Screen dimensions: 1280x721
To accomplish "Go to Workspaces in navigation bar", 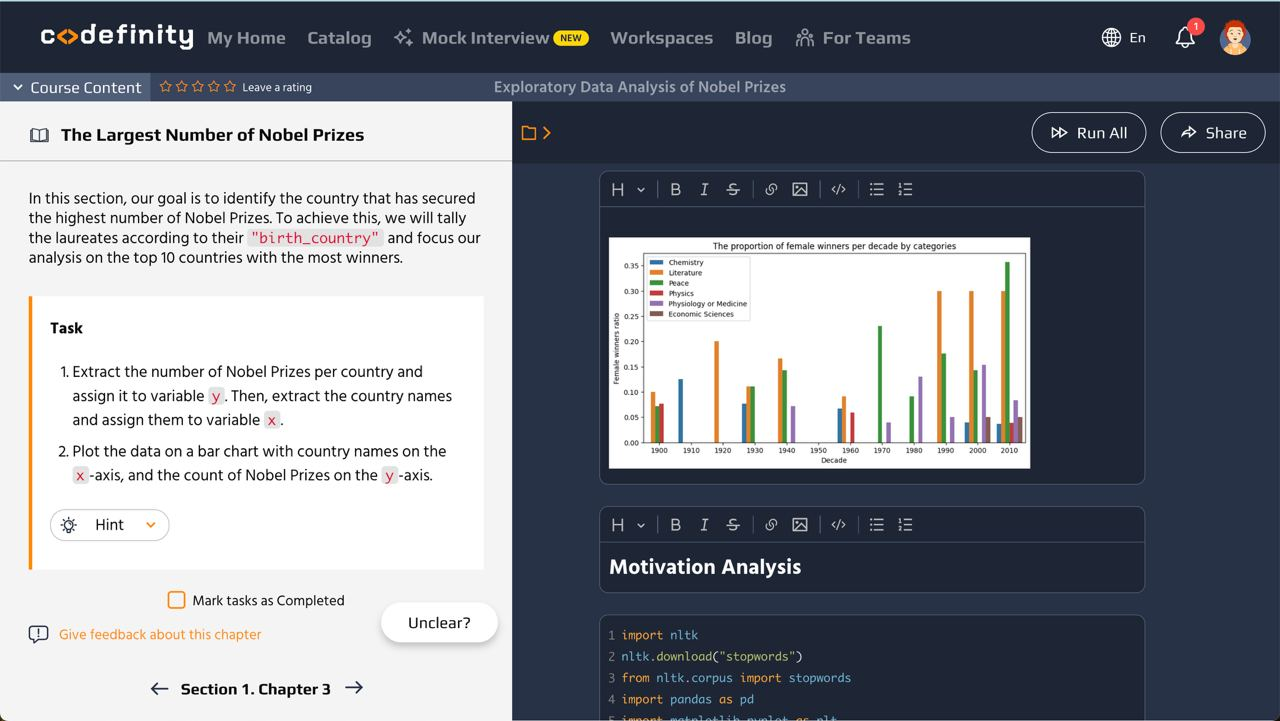I will 661,38.
